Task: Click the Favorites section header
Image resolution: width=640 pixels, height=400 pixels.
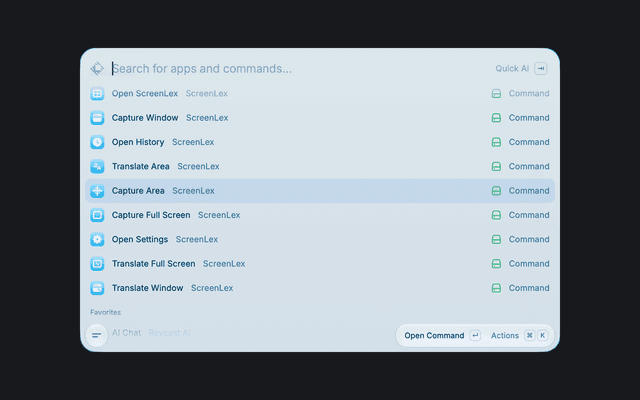Action: 105,312
